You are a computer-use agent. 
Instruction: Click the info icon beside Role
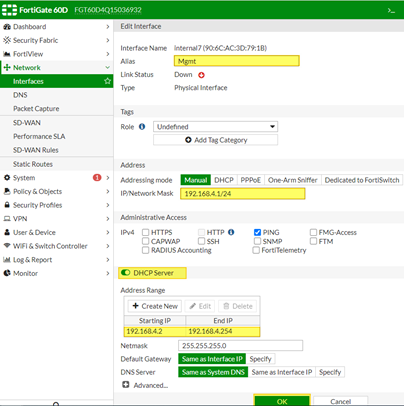[142, 127]
